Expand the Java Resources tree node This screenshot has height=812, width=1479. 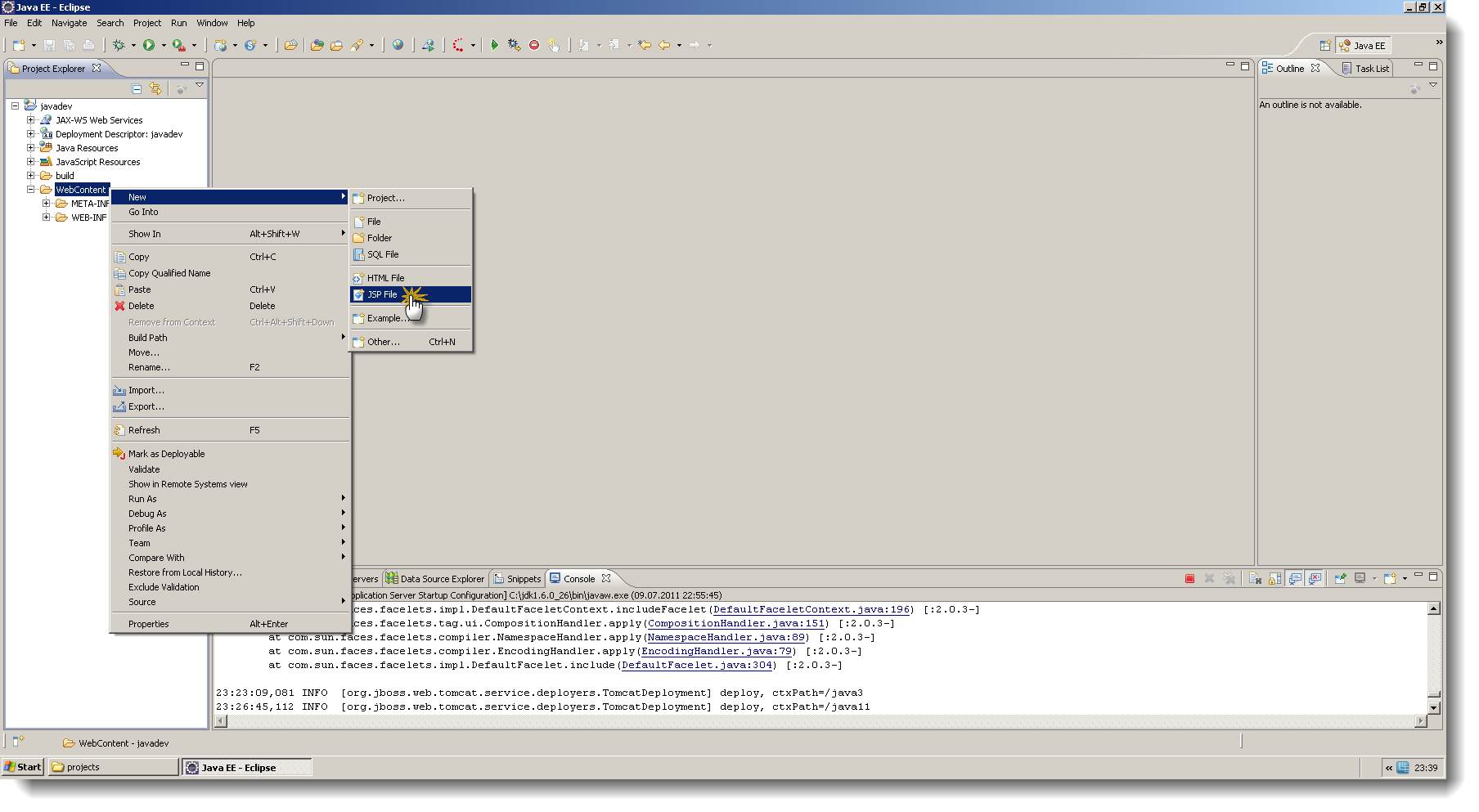[31, 148]
